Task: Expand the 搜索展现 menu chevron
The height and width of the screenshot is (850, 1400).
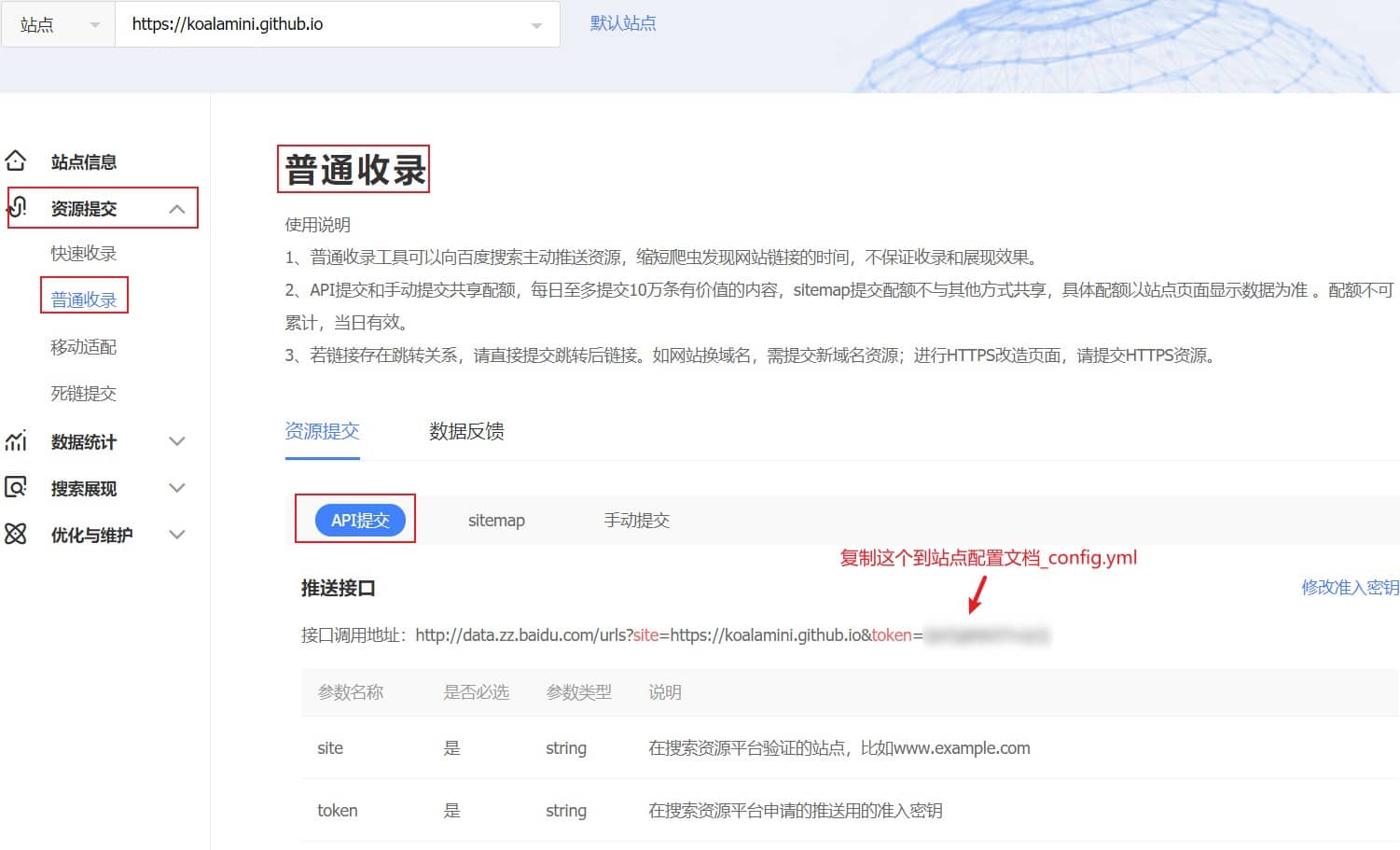Action: 176,488
